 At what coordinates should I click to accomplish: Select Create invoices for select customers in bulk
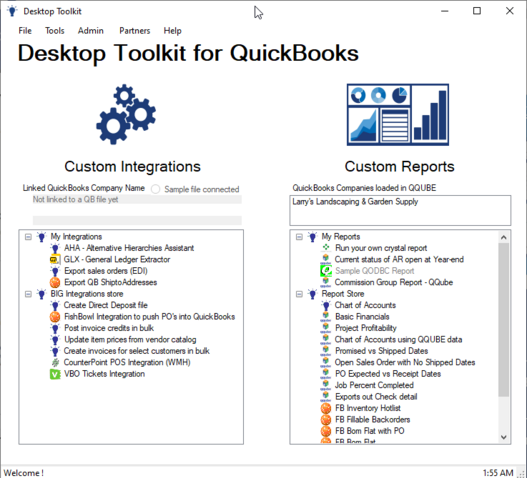[x=137, y=351]
